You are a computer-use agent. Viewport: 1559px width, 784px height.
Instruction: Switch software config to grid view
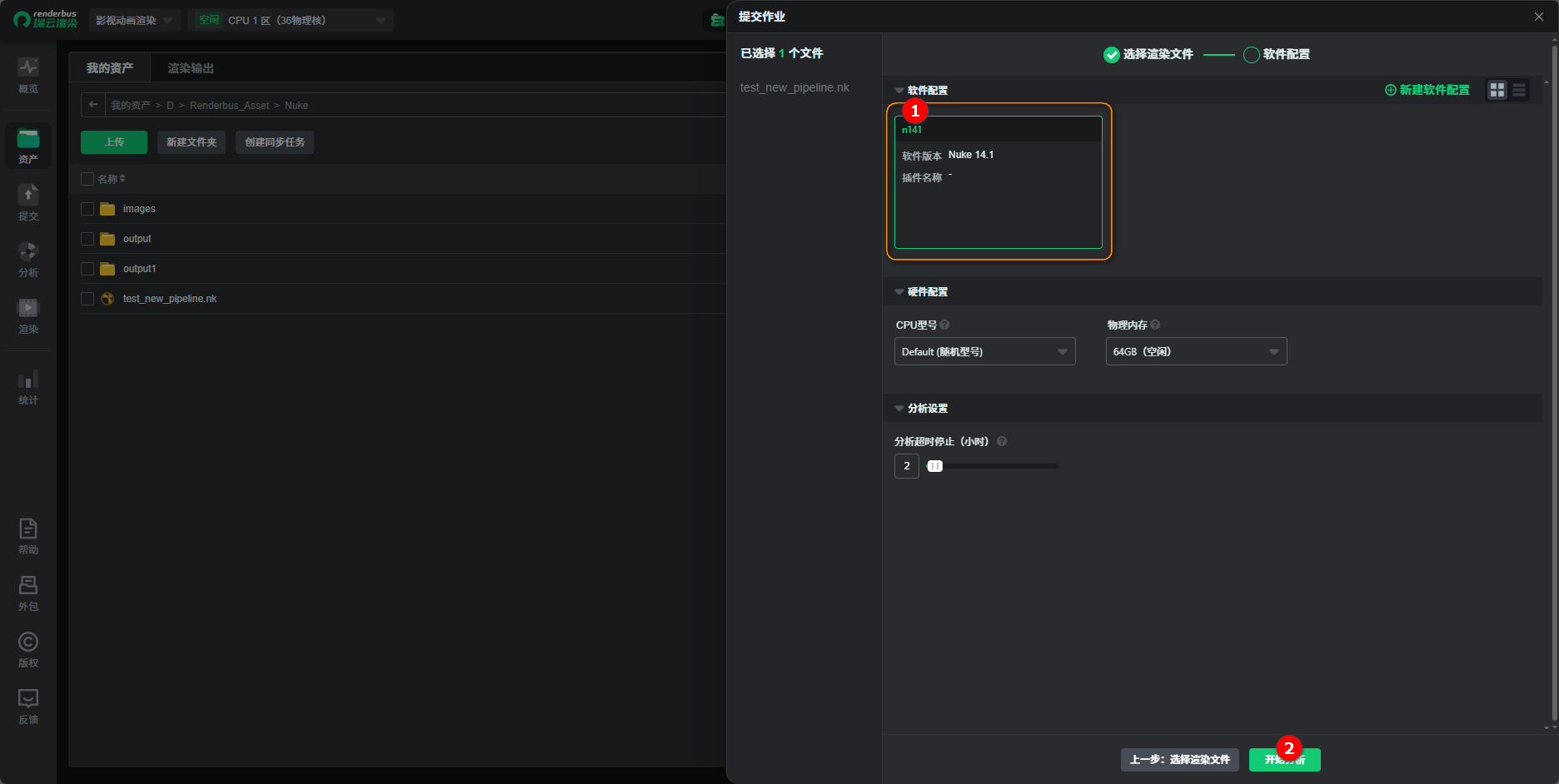pyautogui.click(x=1497, y=90)
